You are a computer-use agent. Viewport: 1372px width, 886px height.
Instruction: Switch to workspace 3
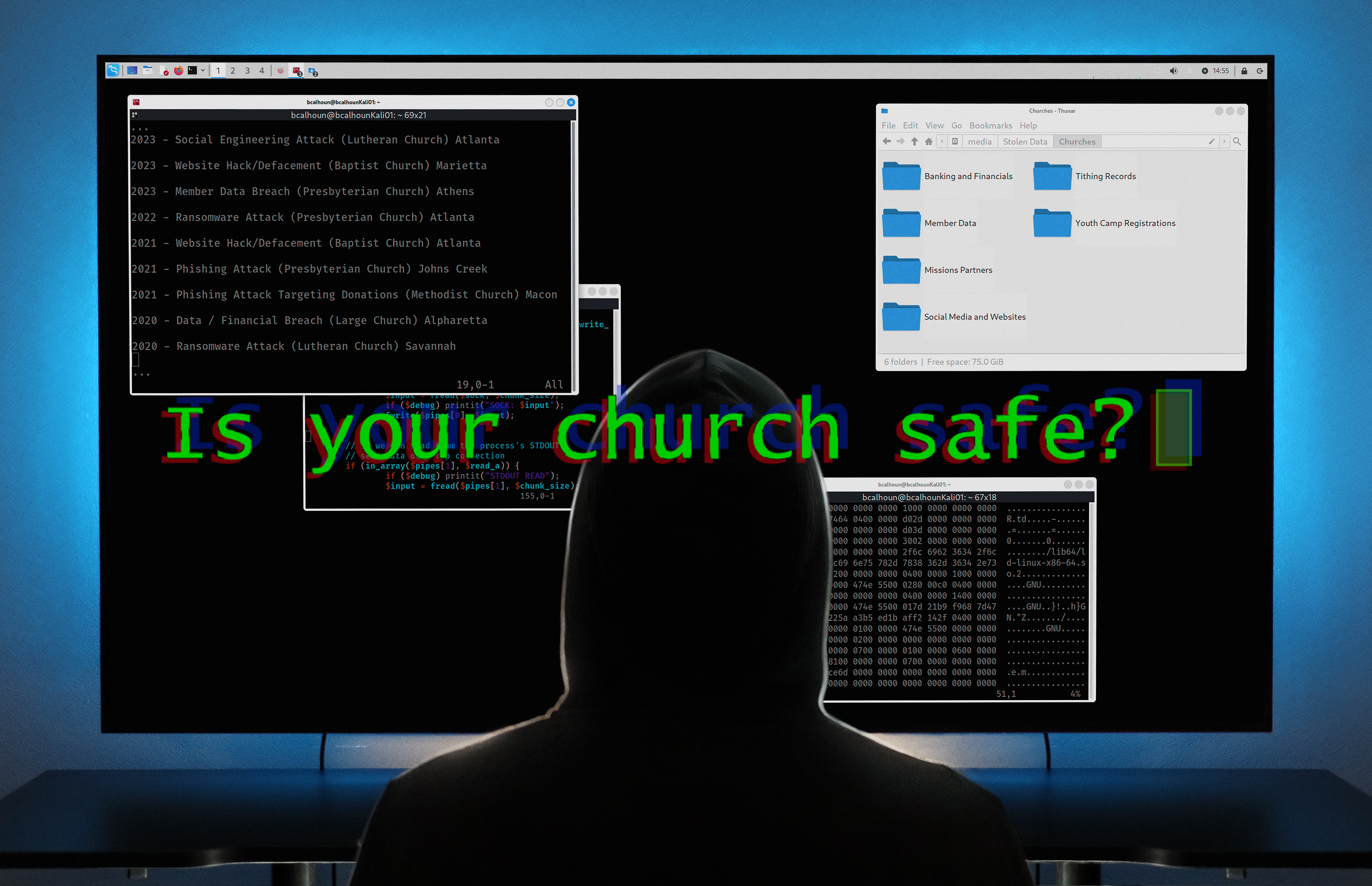click(247, 71)
